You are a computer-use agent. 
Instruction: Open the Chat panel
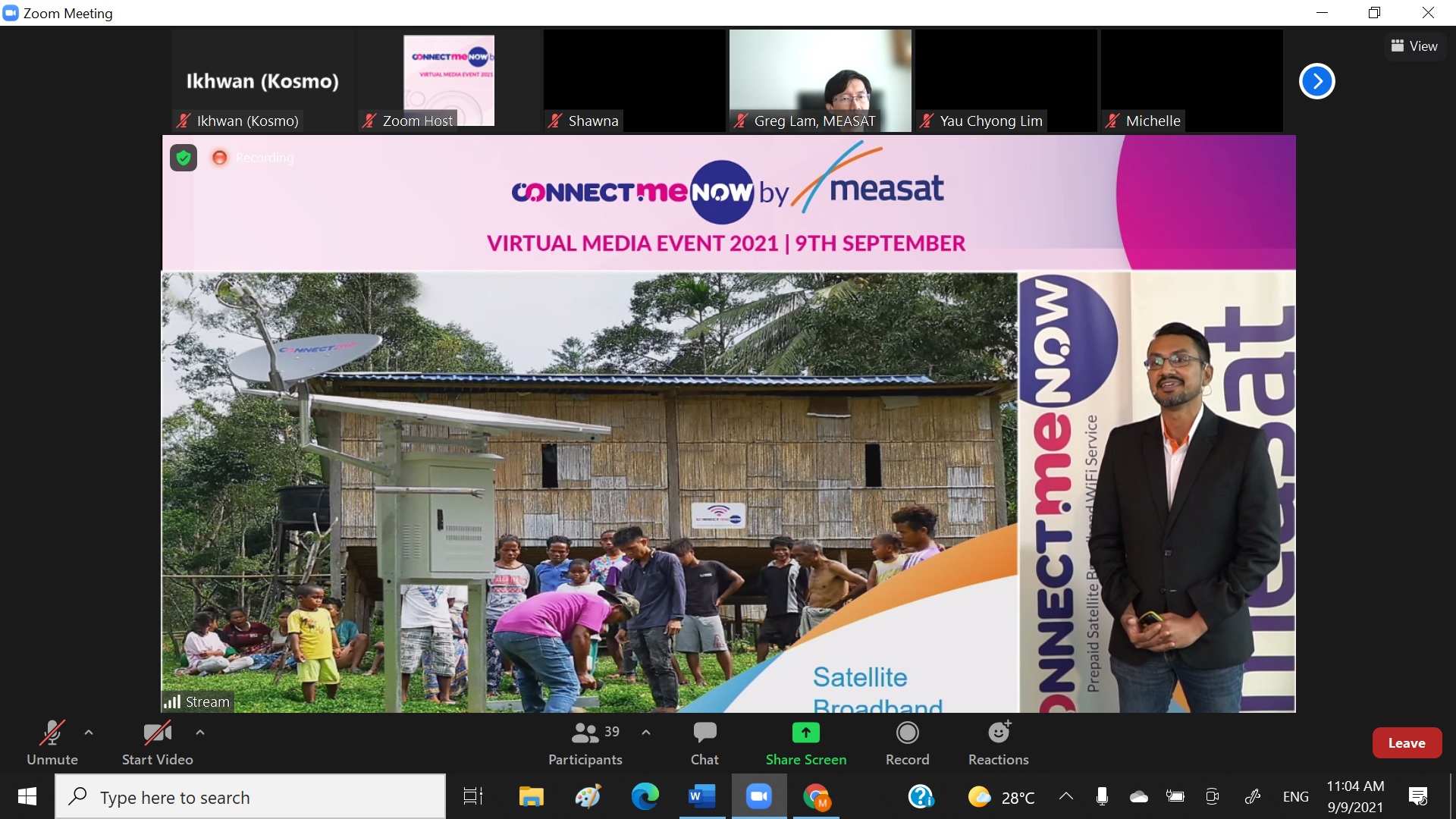(x=704, y=743)
